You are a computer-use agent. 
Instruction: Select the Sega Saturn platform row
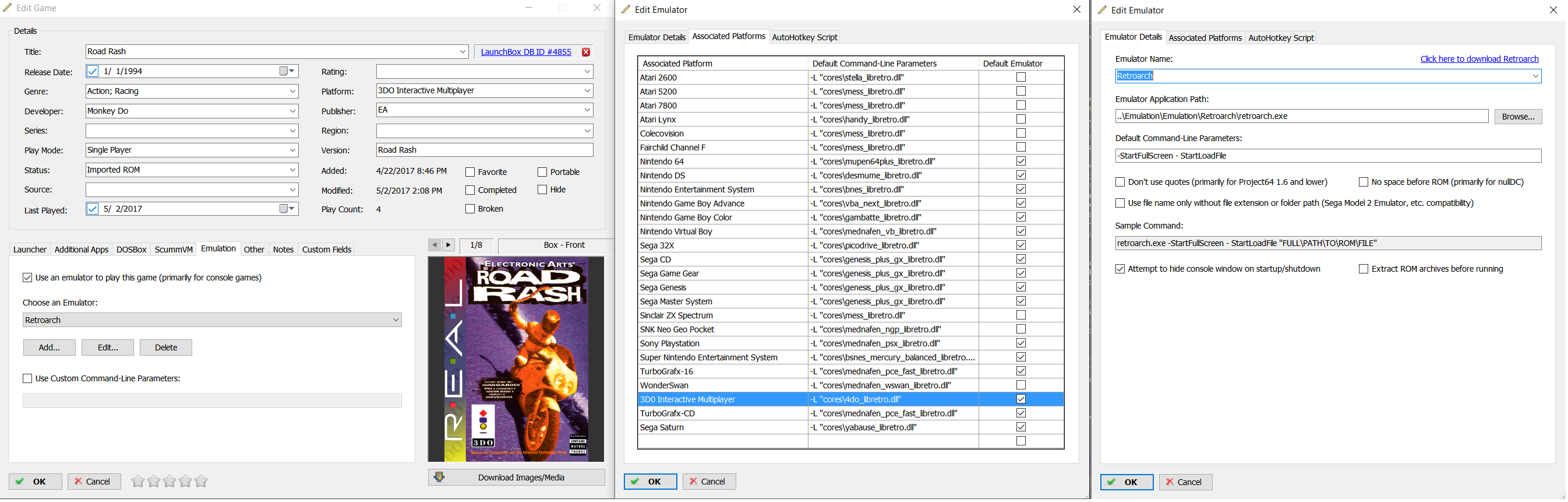tap(851, 429)
